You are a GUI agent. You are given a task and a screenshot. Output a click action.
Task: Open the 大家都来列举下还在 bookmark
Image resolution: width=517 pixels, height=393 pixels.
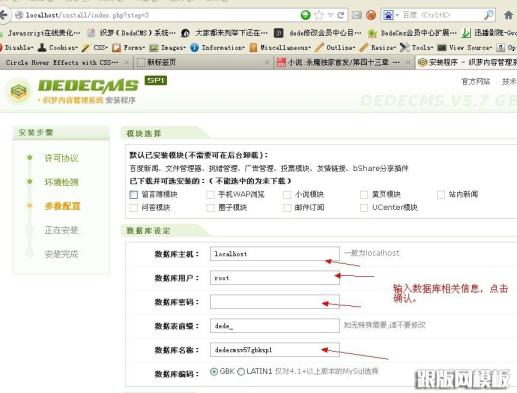[224, 33]
